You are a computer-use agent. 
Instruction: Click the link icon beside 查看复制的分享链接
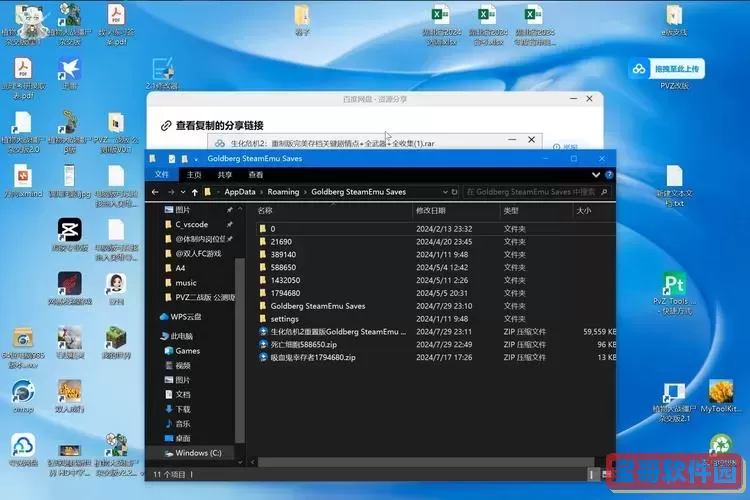166,126
